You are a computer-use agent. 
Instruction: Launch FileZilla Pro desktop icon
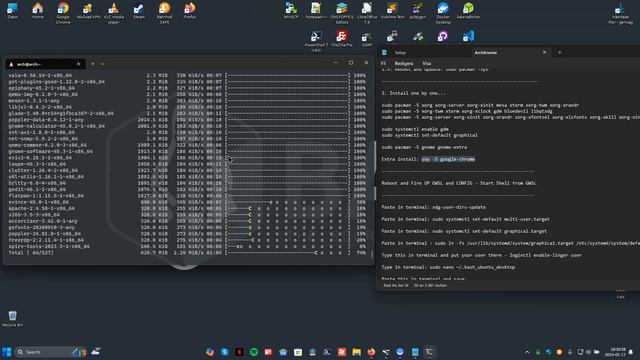342,39
